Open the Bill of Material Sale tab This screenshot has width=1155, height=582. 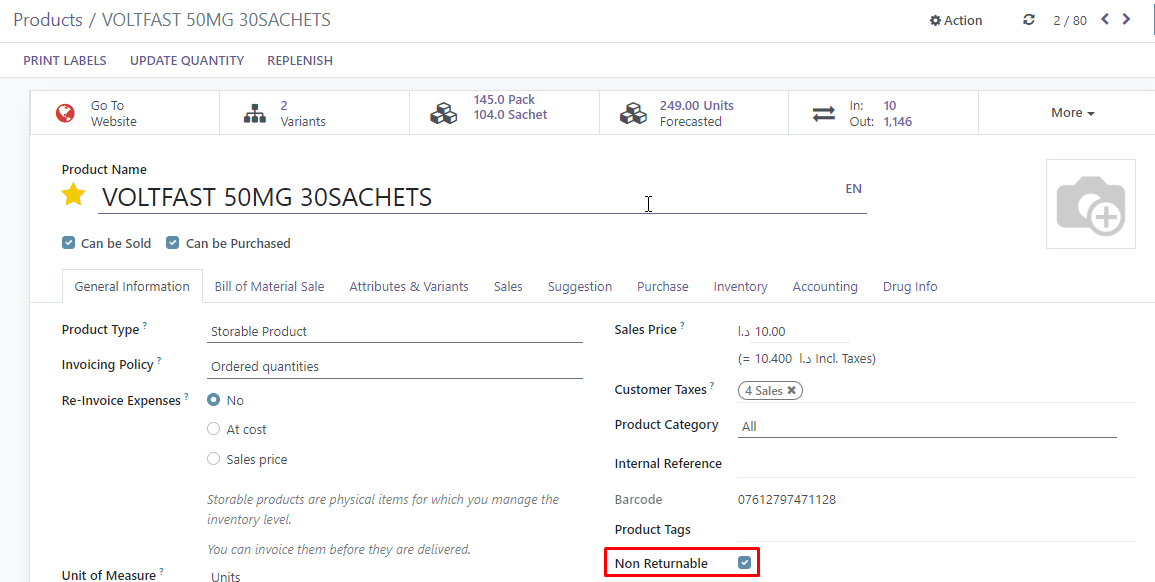(x=270, y=287)
